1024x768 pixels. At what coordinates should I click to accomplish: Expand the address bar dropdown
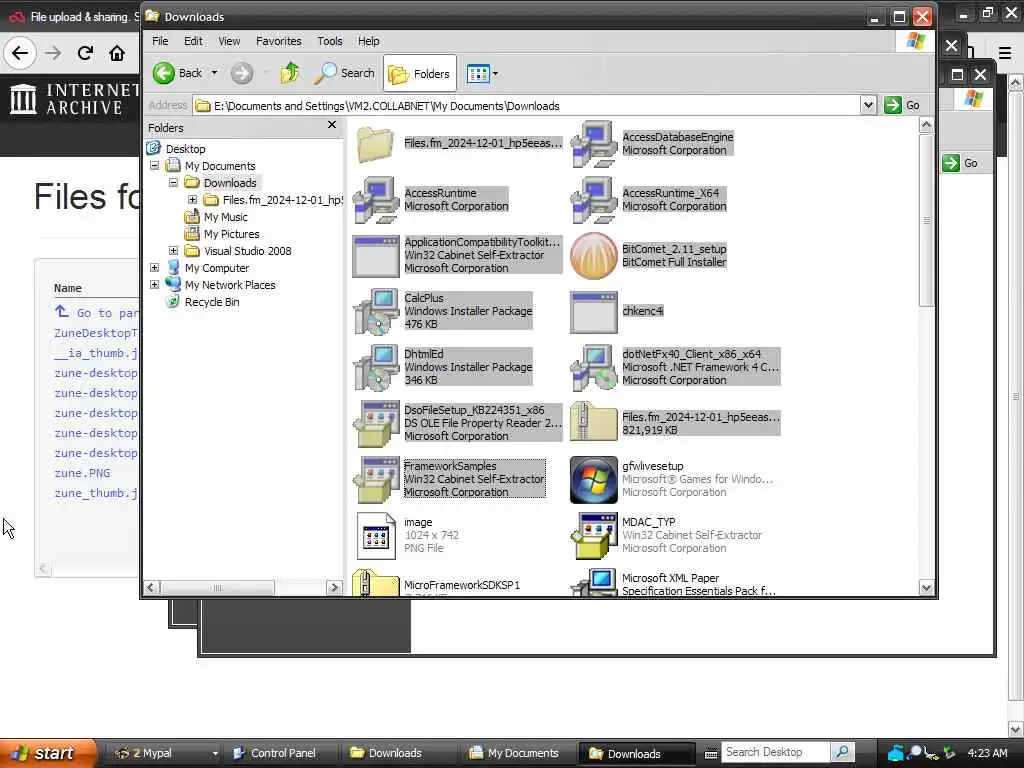[868, 105]
